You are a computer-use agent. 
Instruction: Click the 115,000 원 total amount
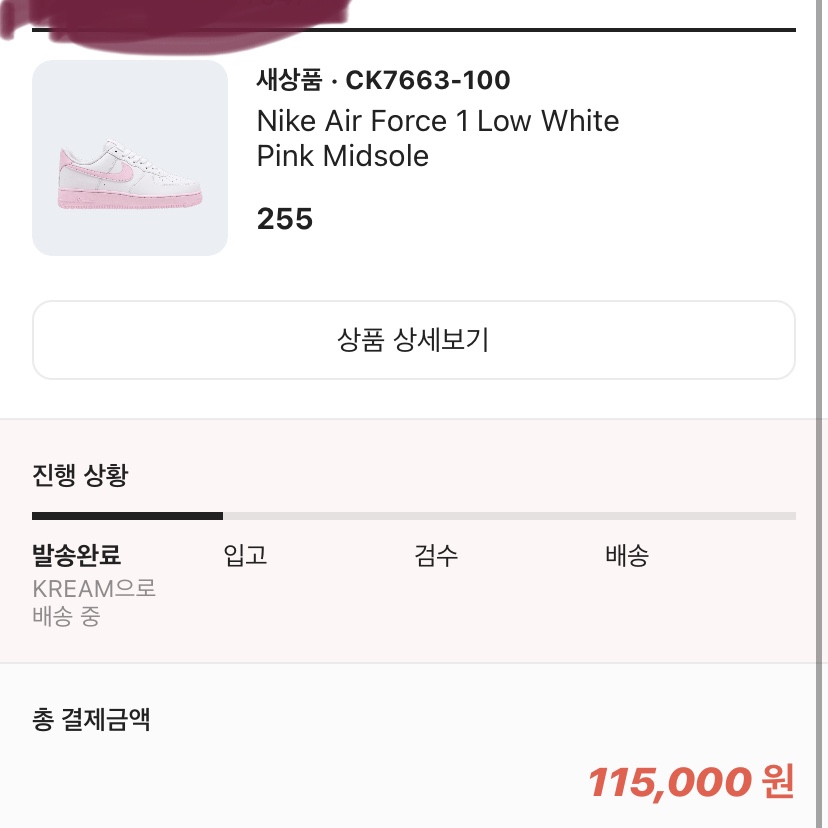(691, 782)
